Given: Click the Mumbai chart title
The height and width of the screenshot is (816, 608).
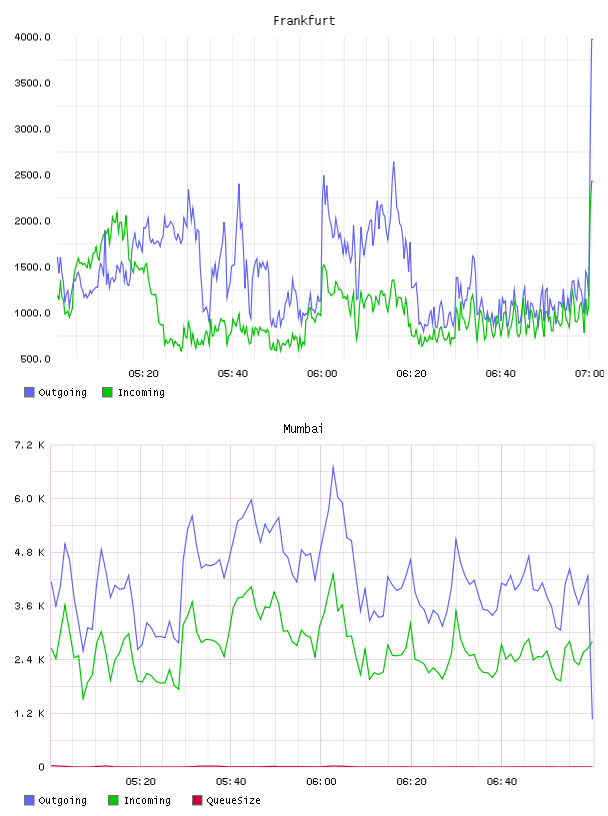Looking at the screenshot, I should click(x=303, y=429).
